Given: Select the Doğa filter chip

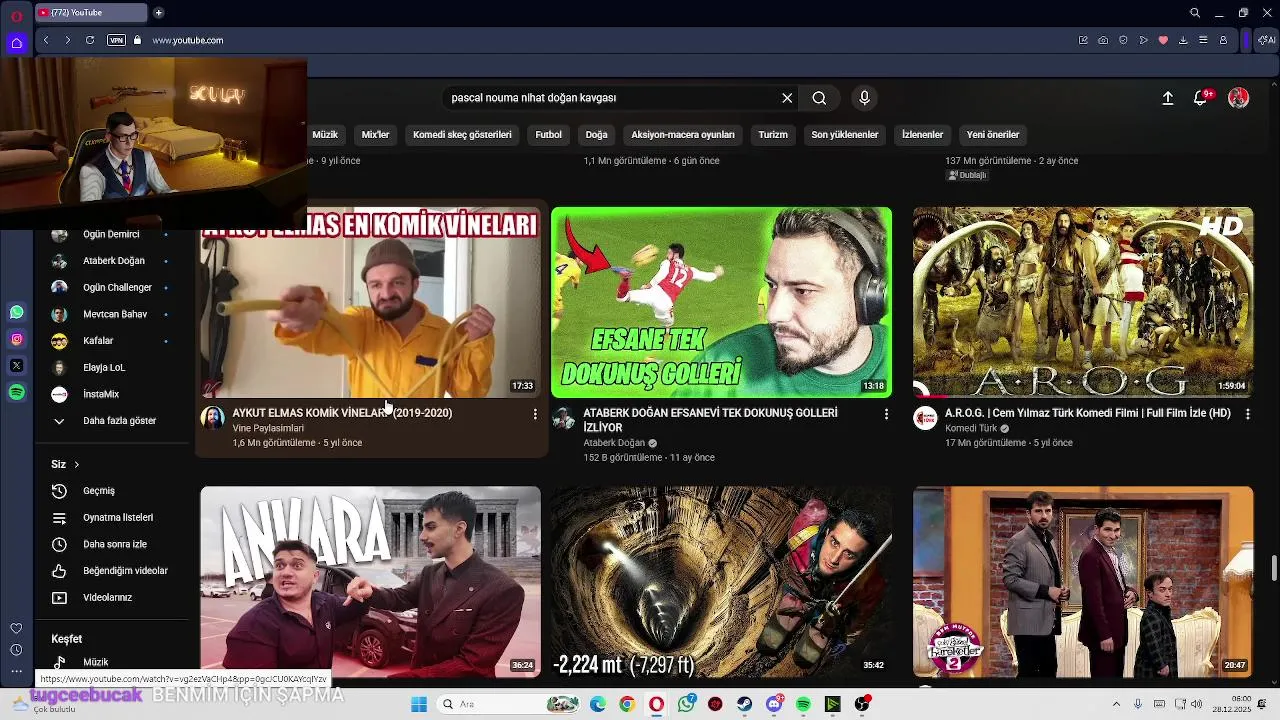Looking at the screenshot, I should tap(597, 135).
